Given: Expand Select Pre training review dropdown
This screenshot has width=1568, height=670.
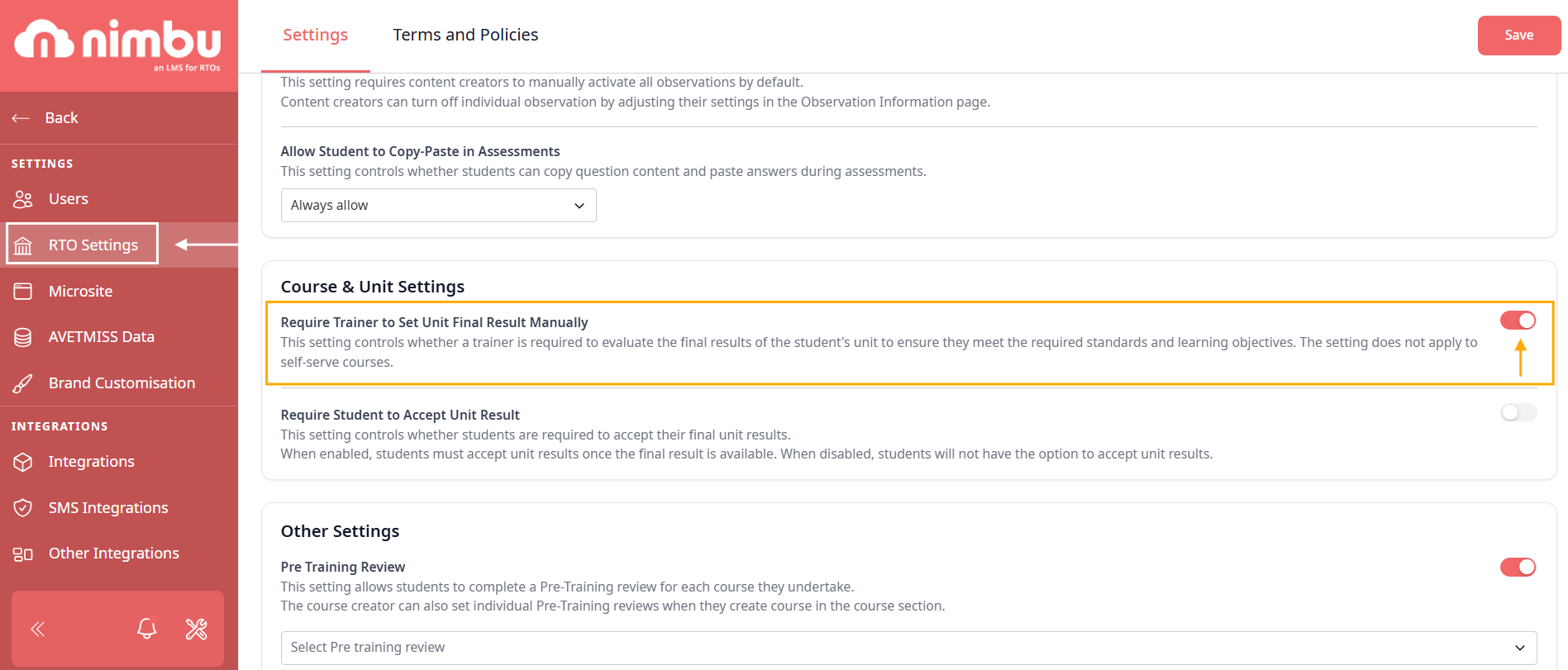Looking at the screenshot, I should pos(908,648).
